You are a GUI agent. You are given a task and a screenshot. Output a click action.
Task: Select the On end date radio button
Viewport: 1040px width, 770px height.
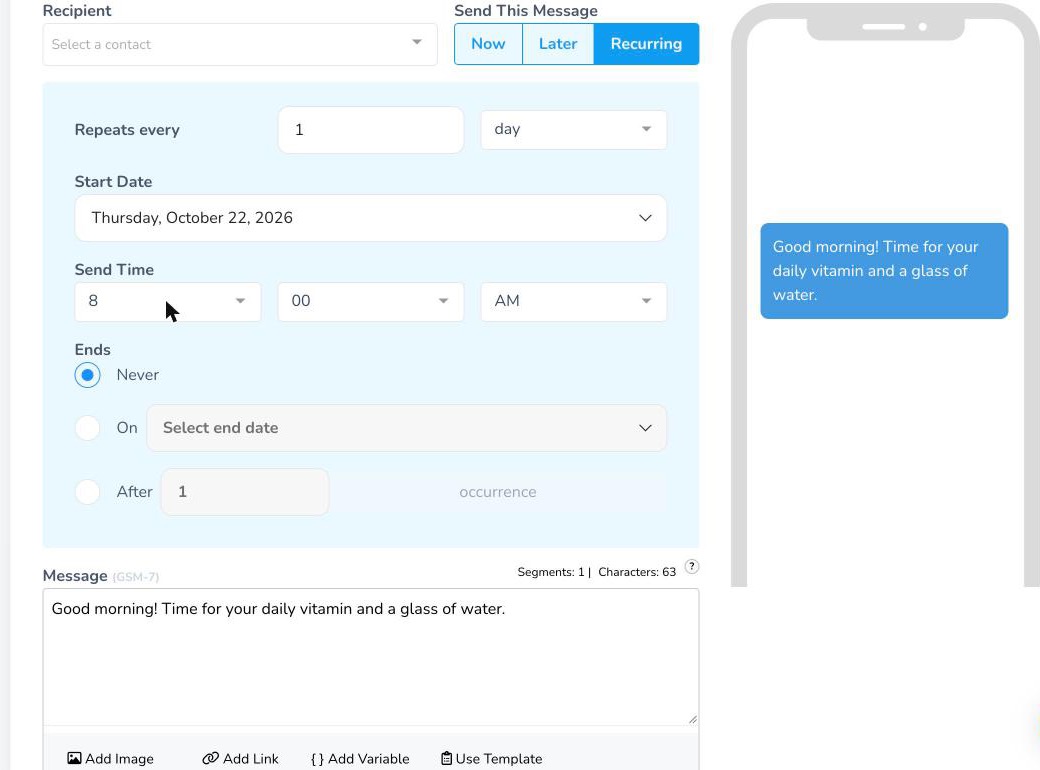[x=88, y=428]
